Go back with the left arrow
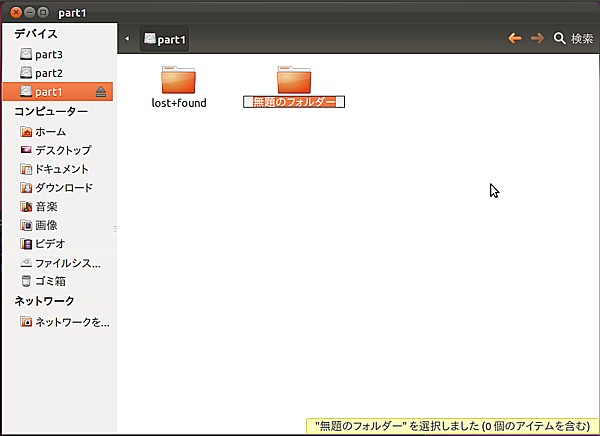The image size is (600, 436). click(x=515, y=38)
